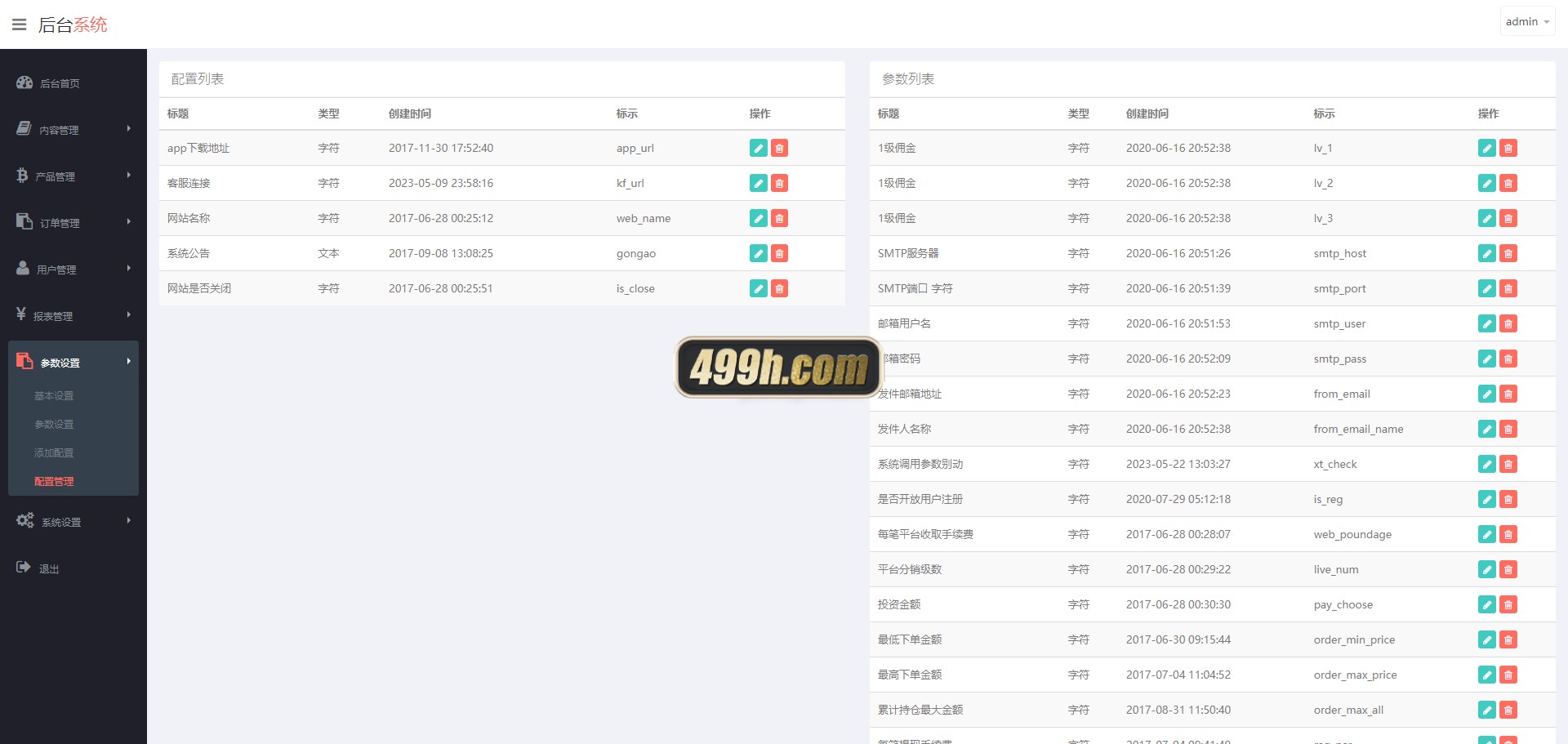Delete the is_reg parameter row
1568x744 pixels.
click(1508, 499)
